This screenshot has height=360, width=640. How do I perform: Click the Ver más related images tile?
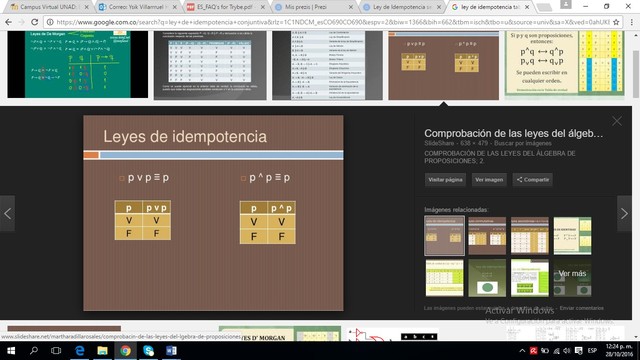(x=572, y=278)
